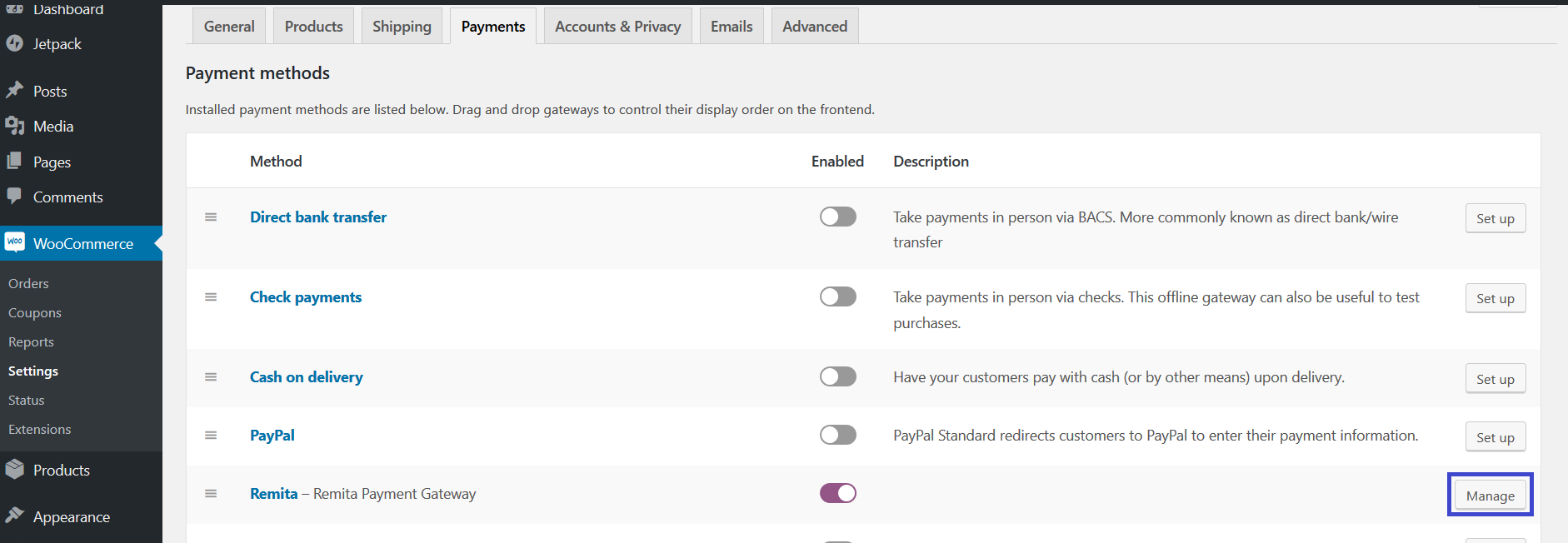This screenshot has width=1568, height=543.
Task: Enable the Direct bank transfer toggle
Action: [837, 217]
